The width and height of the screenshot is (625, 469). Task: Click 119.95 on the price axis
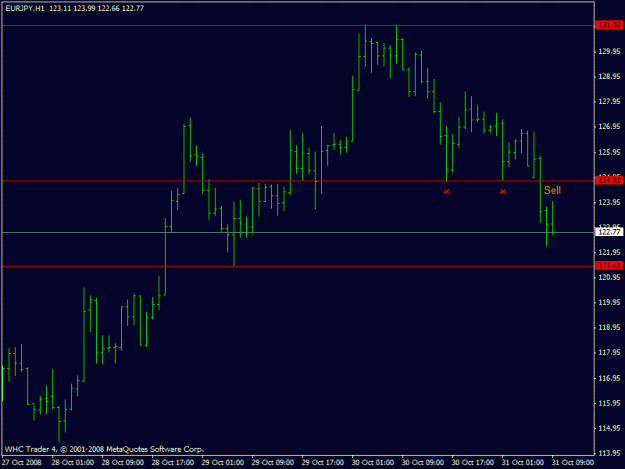[609, 302]
